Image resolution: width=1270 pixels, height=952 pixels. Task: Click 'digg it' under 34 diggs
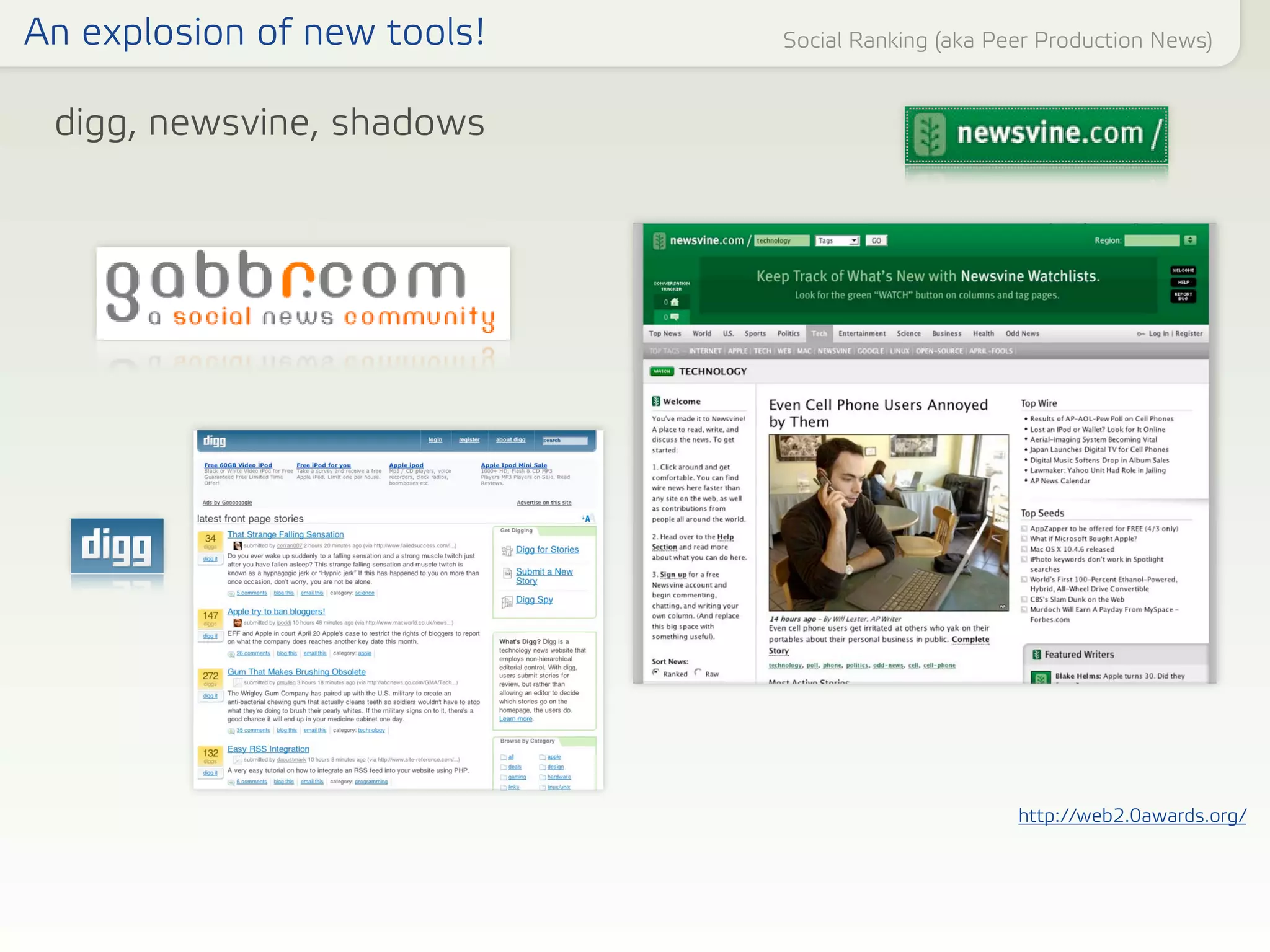[x=210, y=559]
